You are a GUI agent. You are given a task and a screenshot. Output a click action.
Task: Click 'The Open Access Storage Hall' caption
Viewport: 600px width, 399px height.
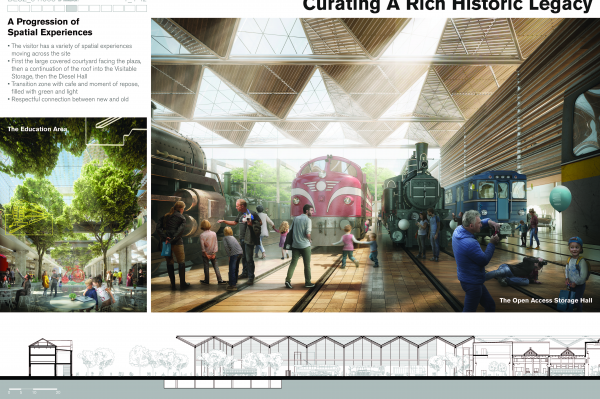546,301
